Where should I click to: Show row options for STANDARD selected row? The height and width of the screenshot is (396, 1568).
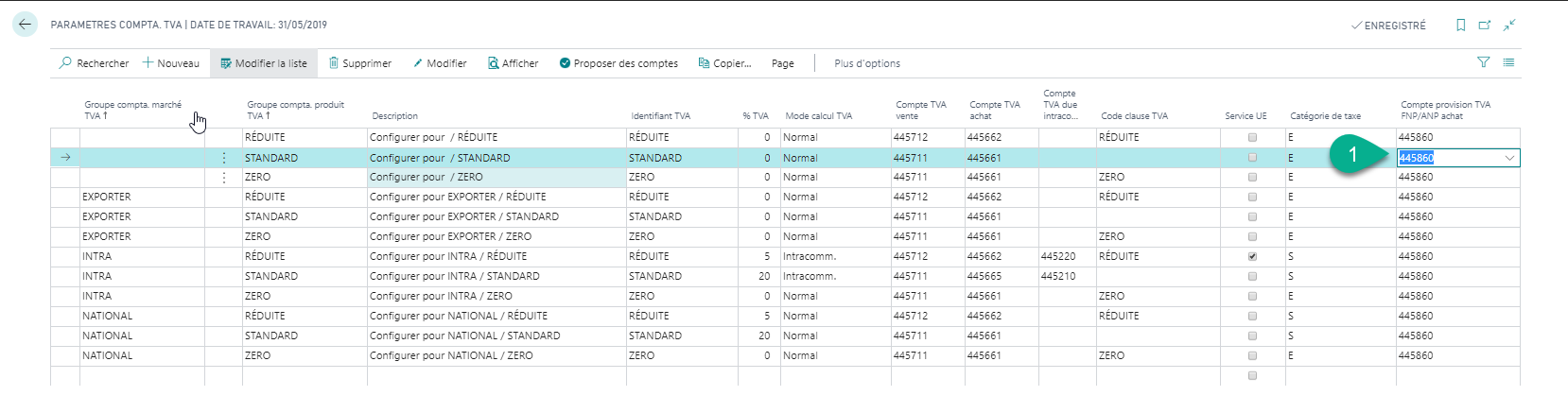point(224,158)
